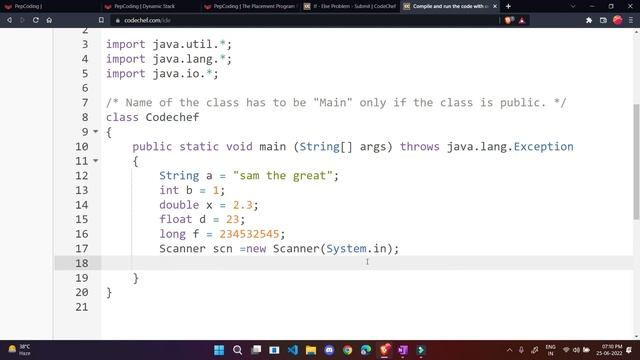Launch Visual Studio Code from taskbar

click(293, 350)
